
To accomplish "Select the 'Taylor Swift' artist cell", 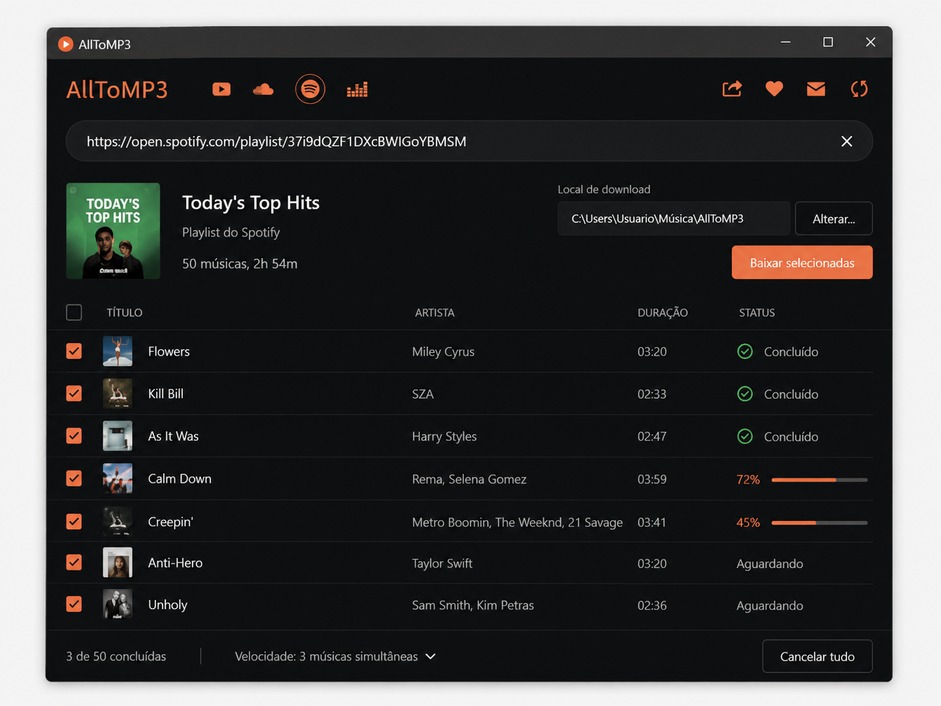I will pyautogui.click(x=442, y=563).
